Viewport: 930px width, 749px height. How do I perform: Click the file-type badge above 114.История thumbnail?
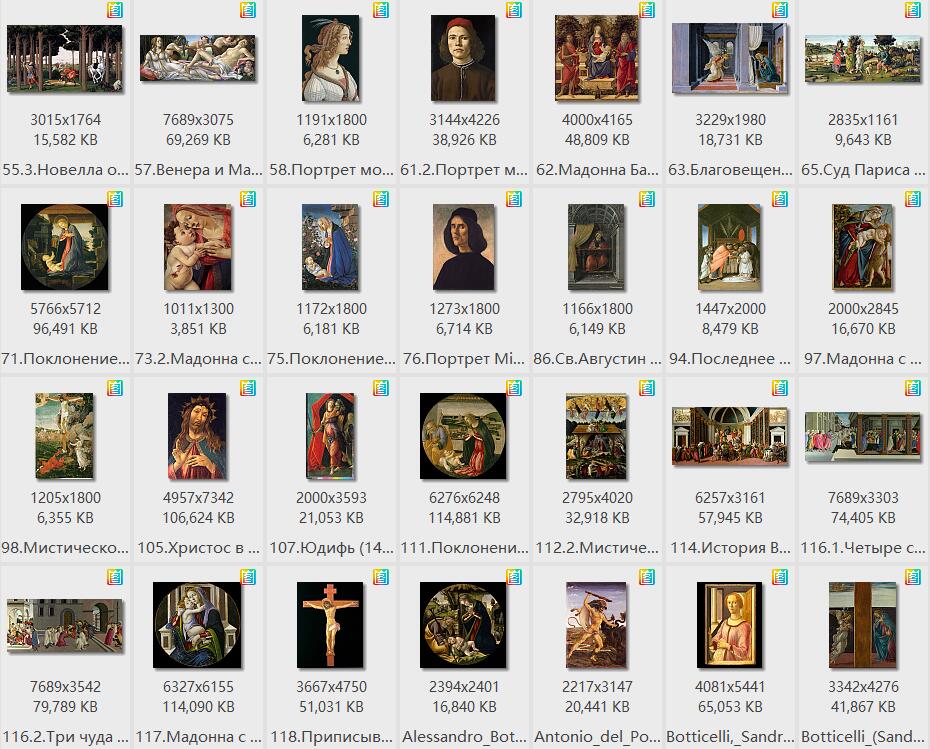coord(779,388)
